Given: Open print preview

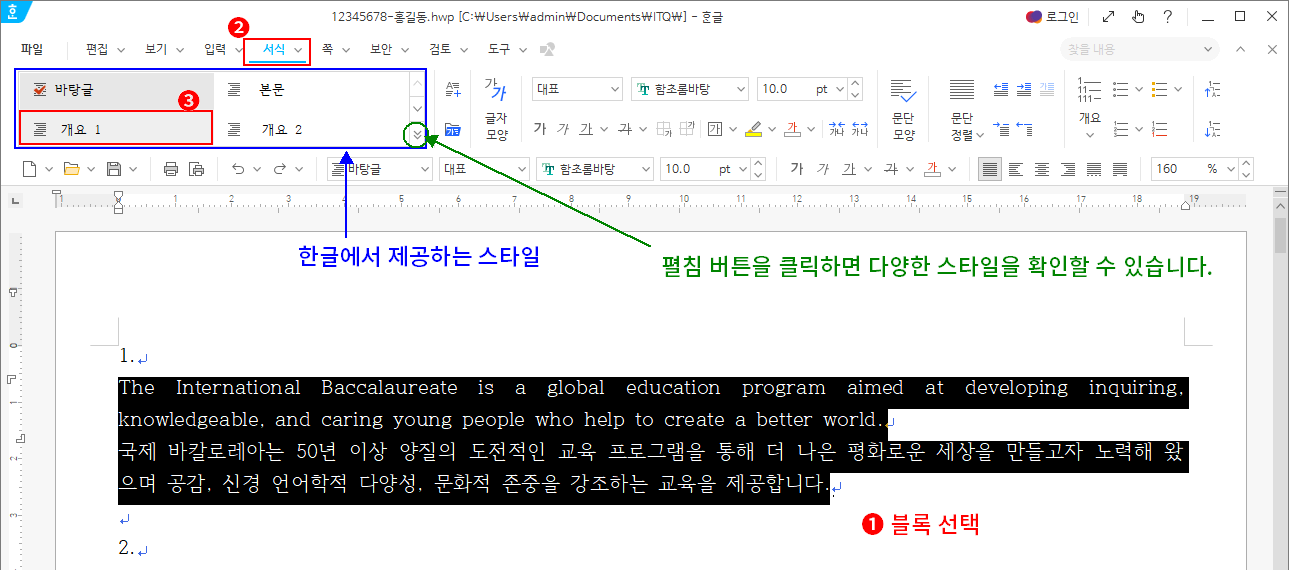Looking at the screenshot, I should (196, 169).
